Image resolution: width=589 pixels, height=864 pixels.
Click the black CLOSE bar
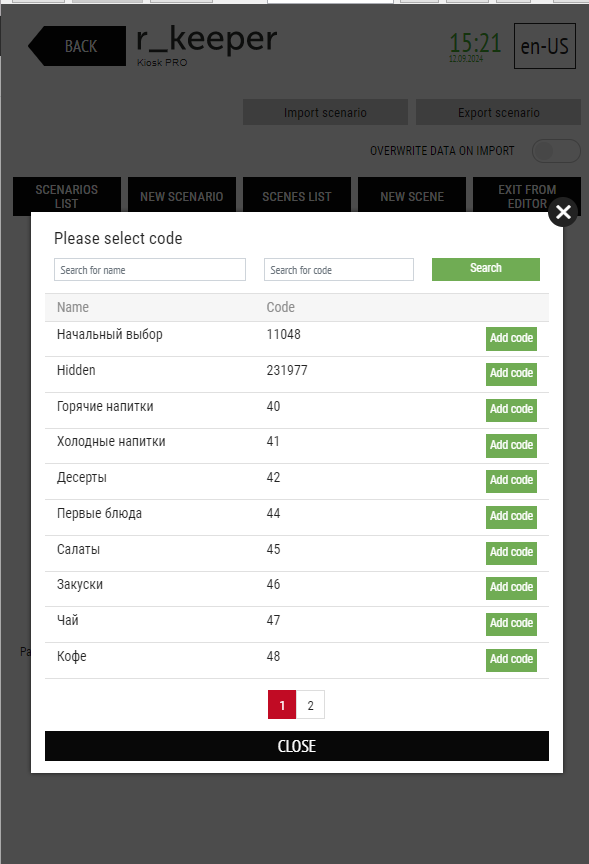[x=296, y=746]
